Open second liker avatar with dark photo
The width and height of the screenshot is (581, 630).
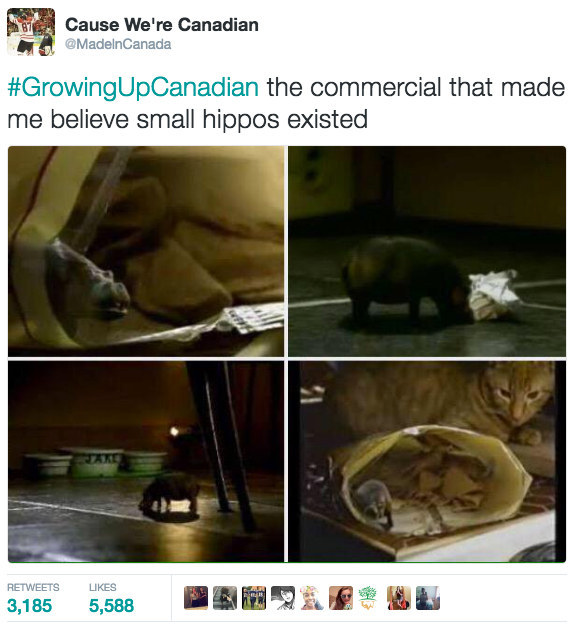click(225, 598)
